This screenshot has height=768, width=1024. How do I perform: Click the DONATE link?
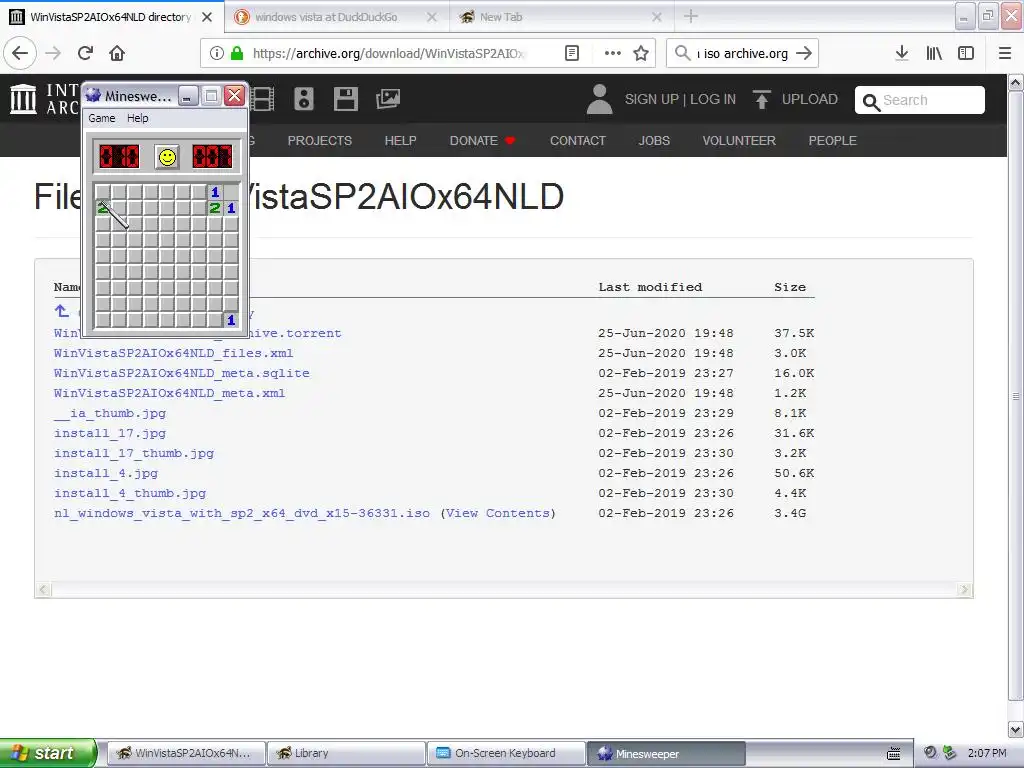point(482,140)
